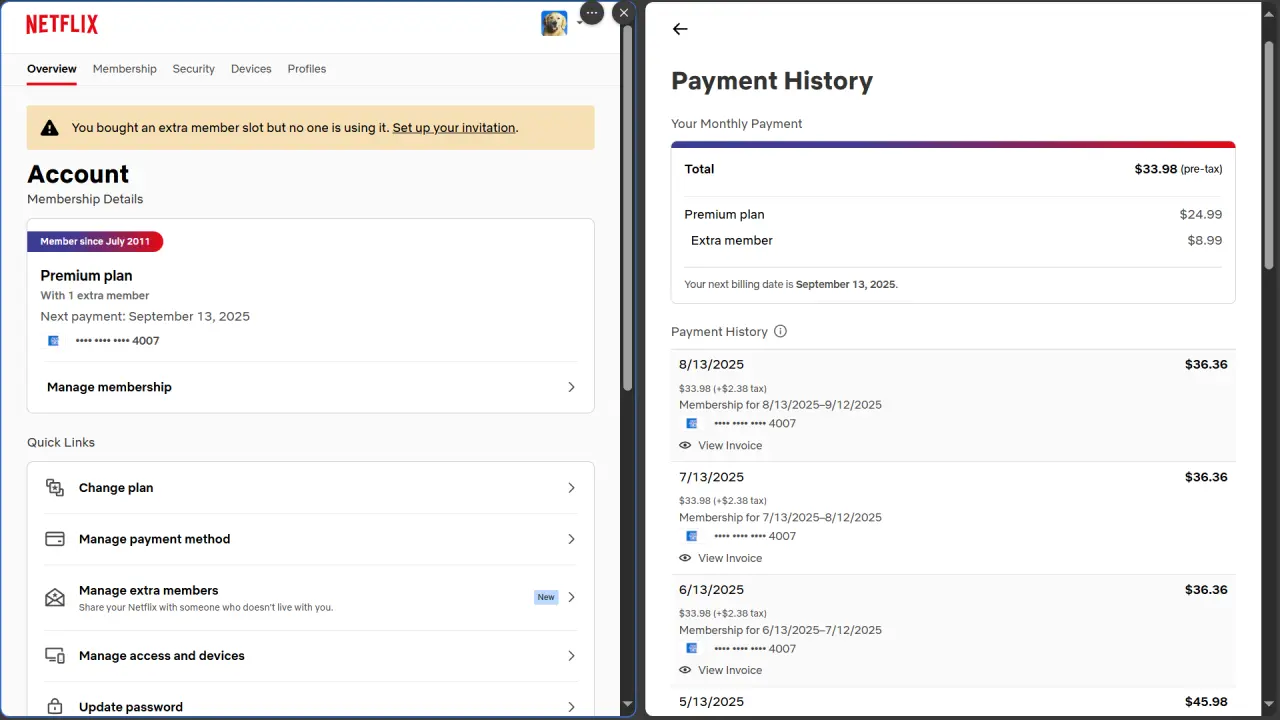Viewport: 1280px width, 720px height.
Task: Click card icon in 8/13/2025 payment entry
Action: coord(692,424)
